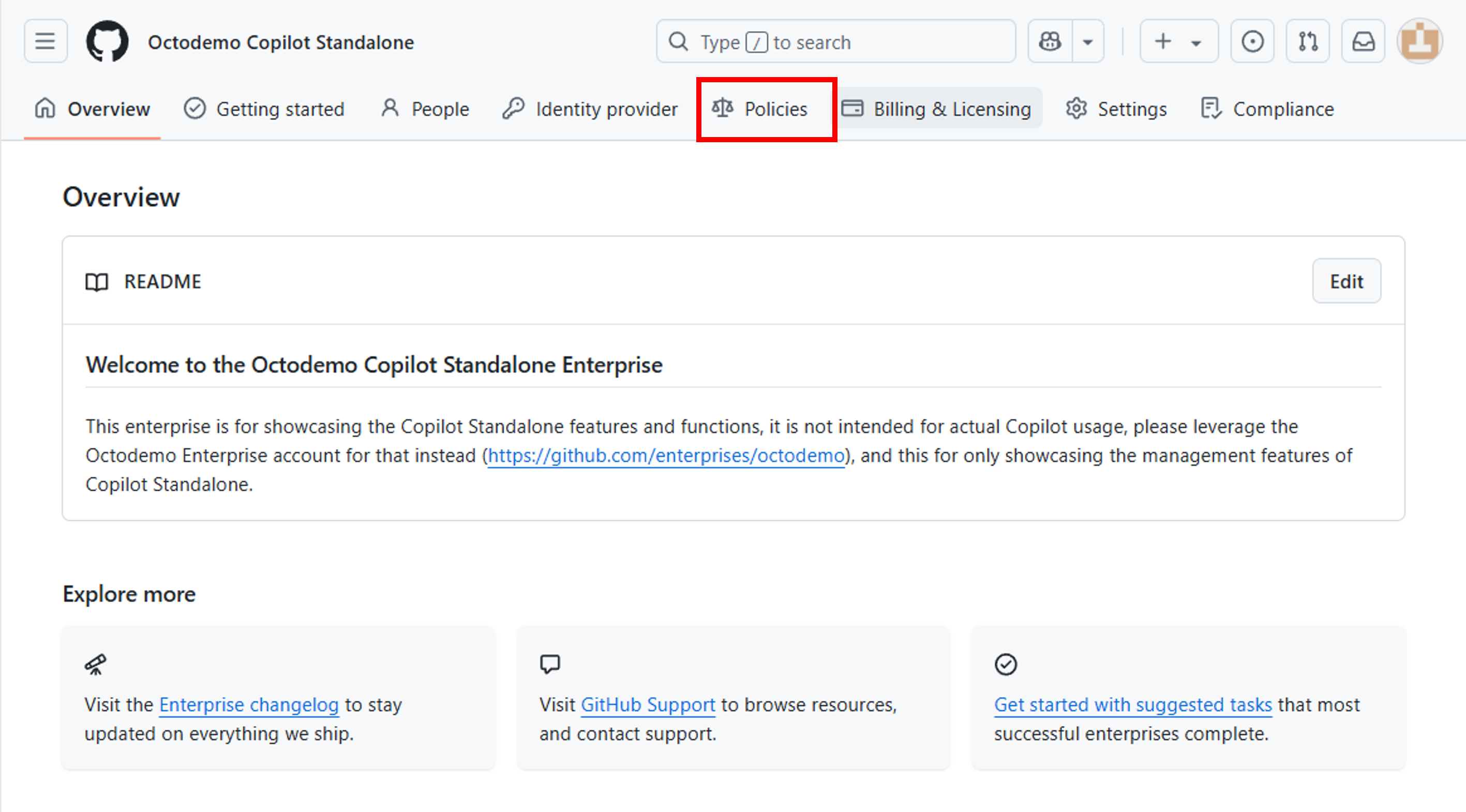Click the Octodemo Copilot Standalone title

coord(280,42)
